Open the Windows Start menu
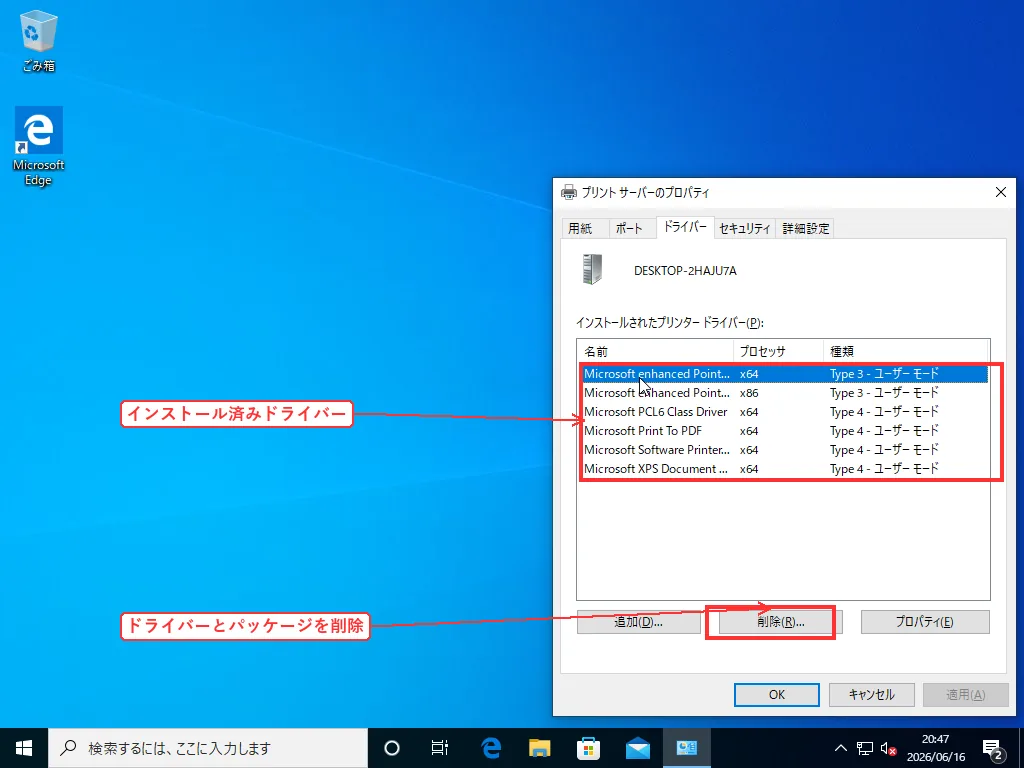Viewport: 1024px width, 768px height. point(24,748)
